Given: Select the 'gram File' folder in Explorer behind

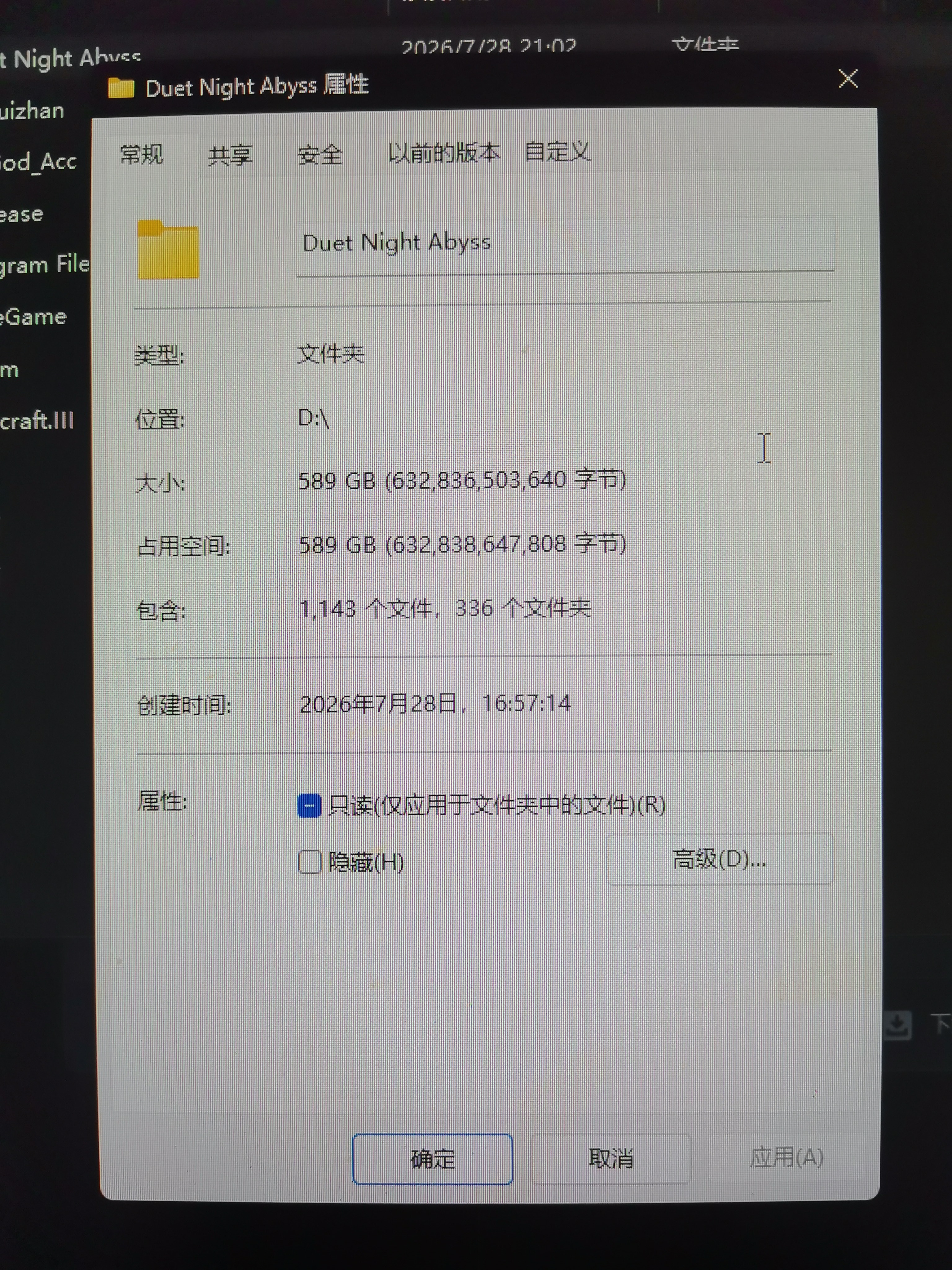Looking at the screenshot, I should pos(45,265).
